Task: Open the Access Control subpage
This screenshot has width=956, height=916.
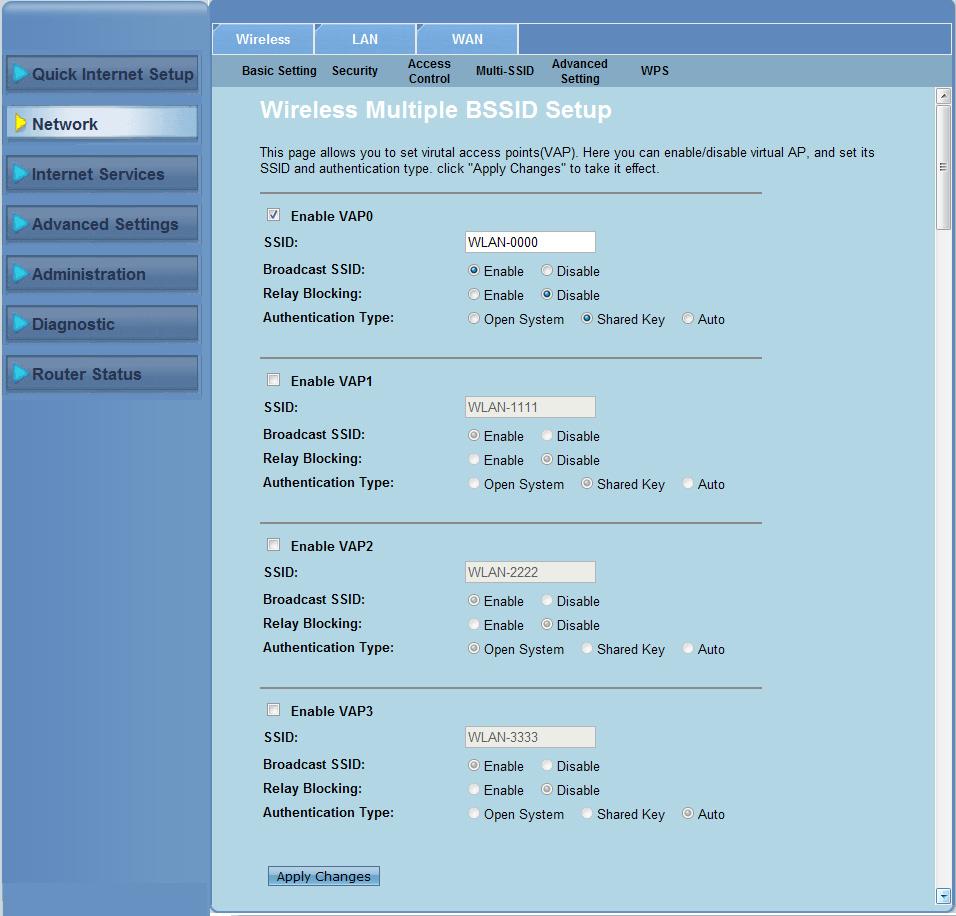Action: click(429, 71)
